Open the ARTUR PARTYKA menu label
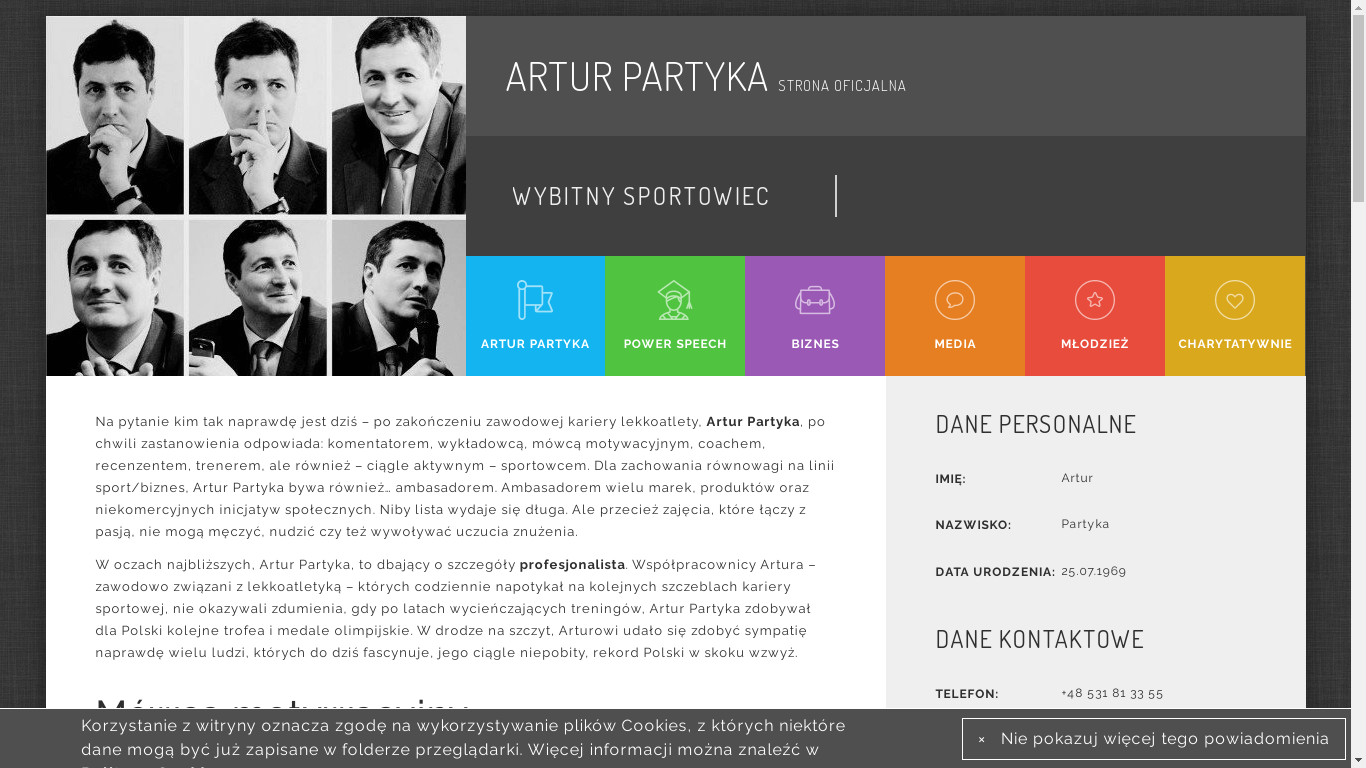 point(535,344)
